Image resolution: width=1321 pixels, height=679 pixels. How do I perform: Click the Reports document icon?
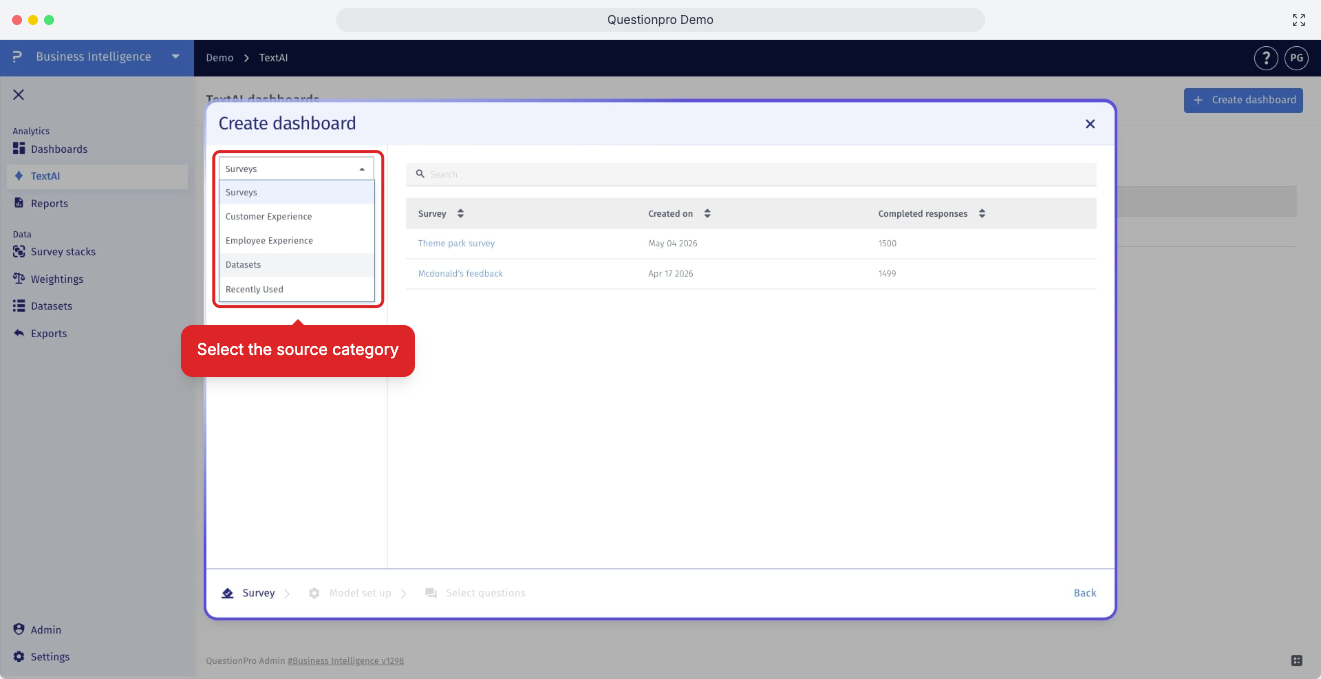pos(19,203)
